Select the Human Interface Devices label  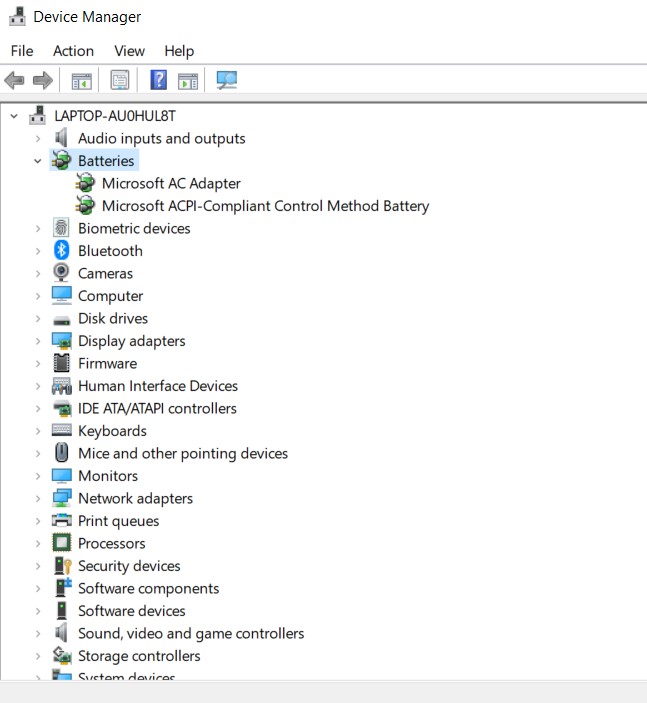pos(158,386)
